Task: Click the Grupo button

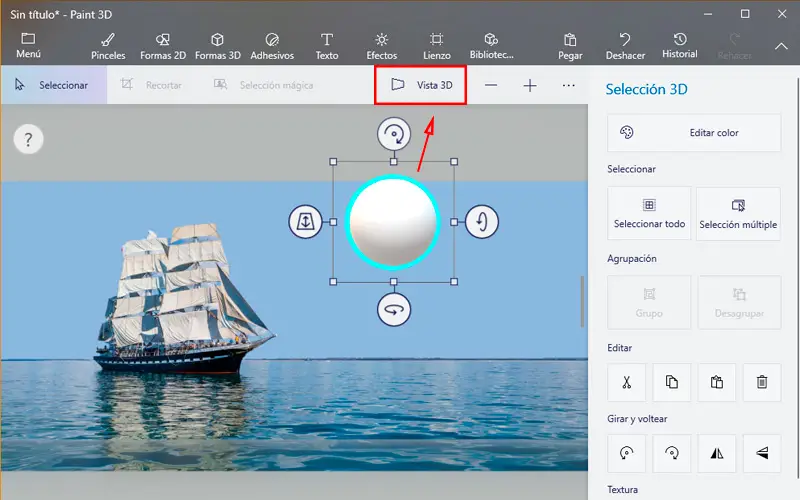Action: (x=649, y=303)
